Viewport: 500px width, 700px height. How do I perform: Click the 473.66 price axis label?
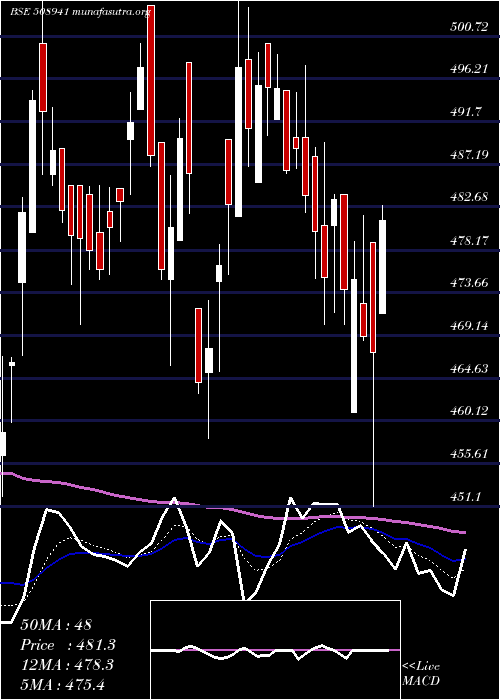tap(469, 283)
